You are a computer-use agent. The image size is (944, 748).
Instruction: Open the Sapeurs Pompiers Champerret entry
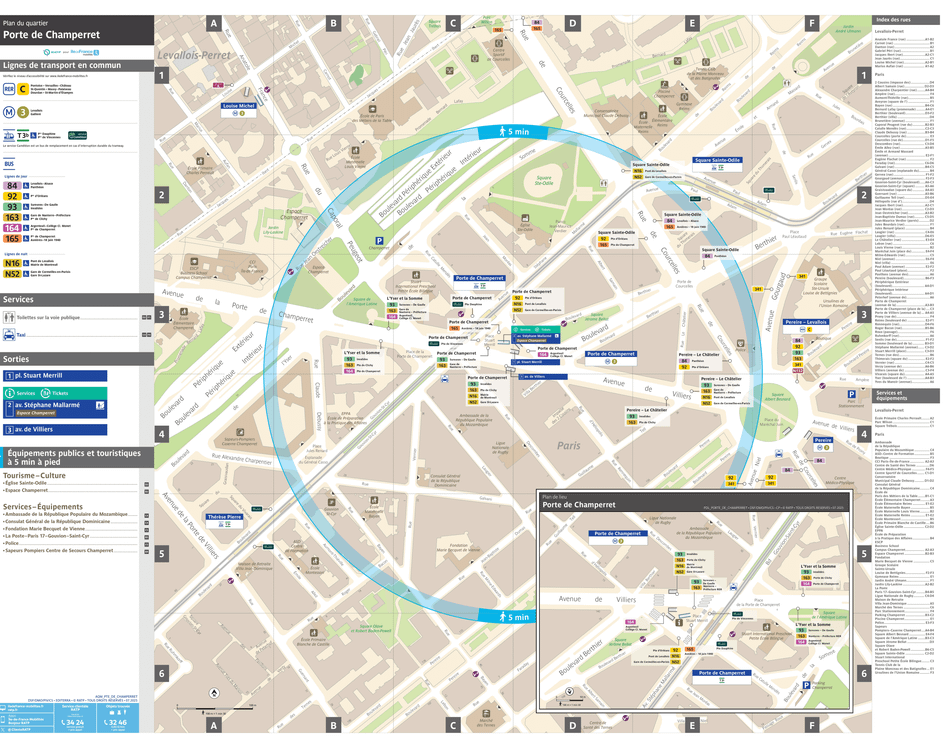click(x=58, y=550)
